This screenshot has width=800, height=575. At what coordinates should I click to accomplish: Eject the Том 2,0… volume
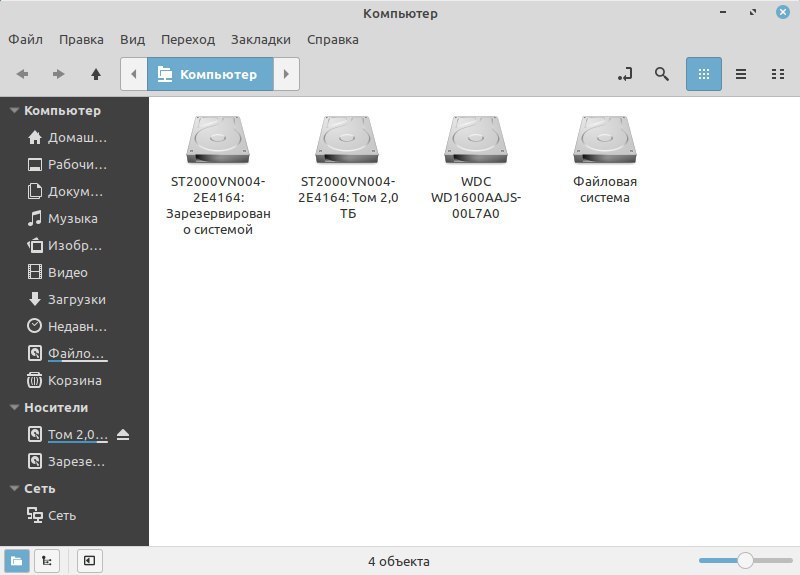click(x=123, y=435)
